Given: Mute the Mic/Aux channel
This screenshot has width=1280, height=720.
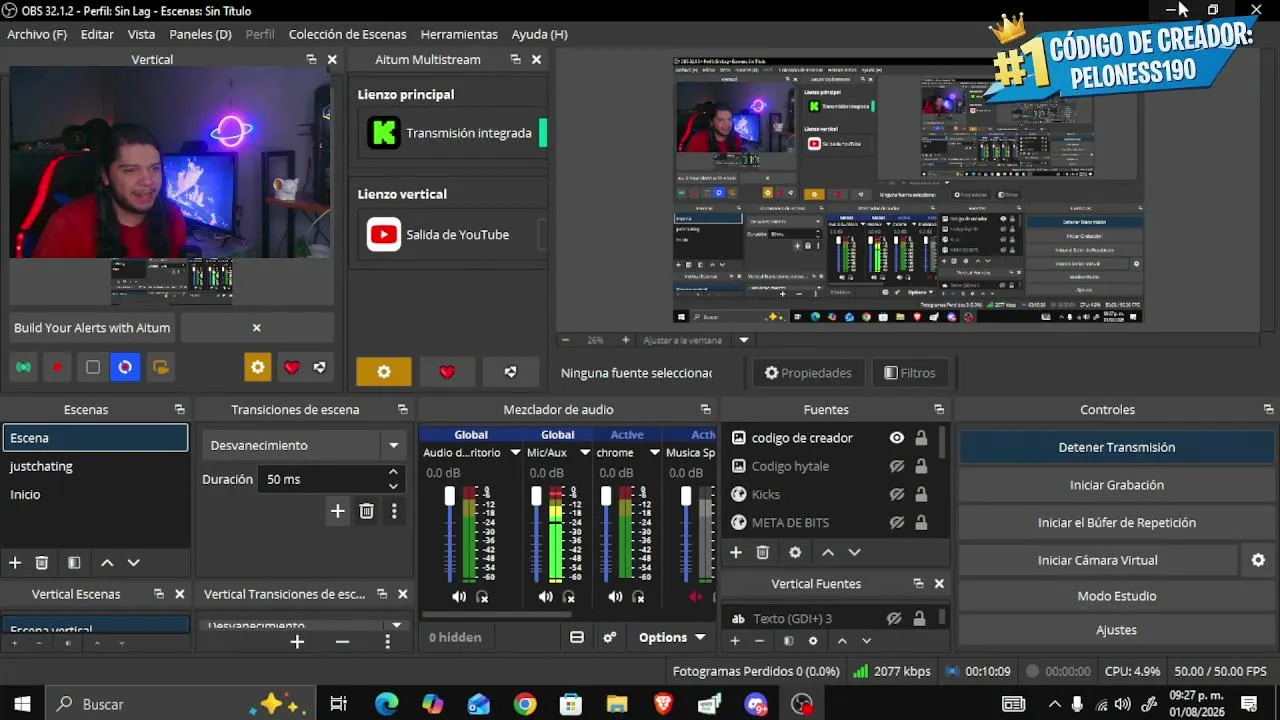Looking at the screenshot, I should tap(545, 597).
